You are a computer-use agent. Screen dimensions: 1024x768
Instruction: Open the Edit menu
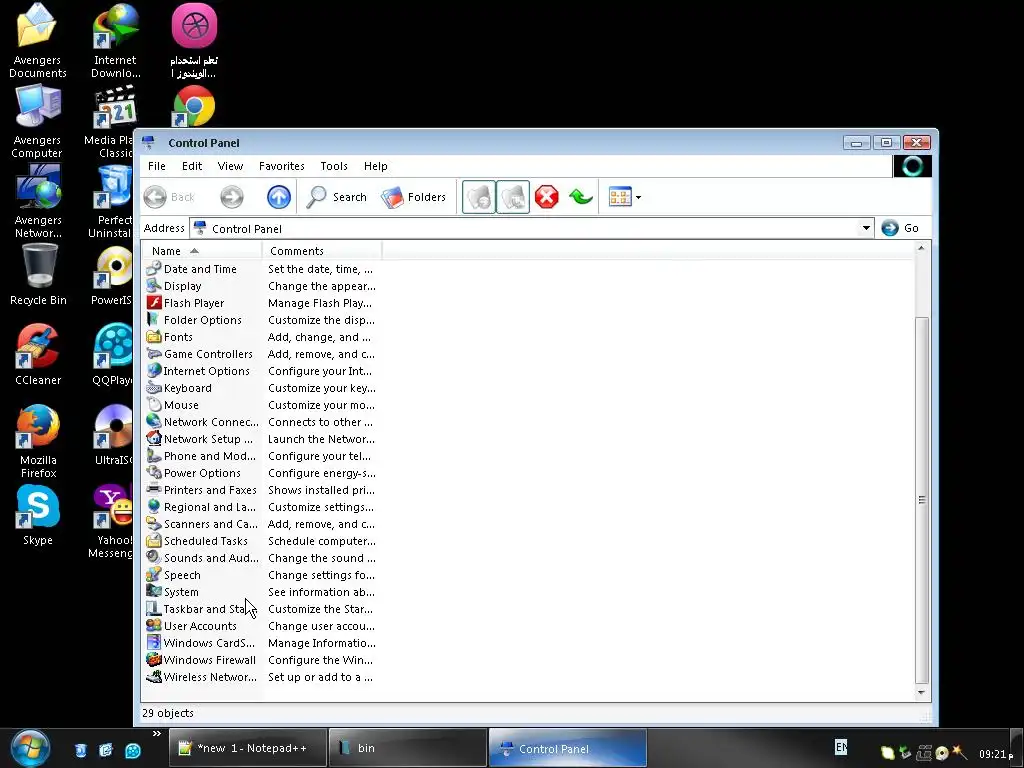[x=192, y=166]
